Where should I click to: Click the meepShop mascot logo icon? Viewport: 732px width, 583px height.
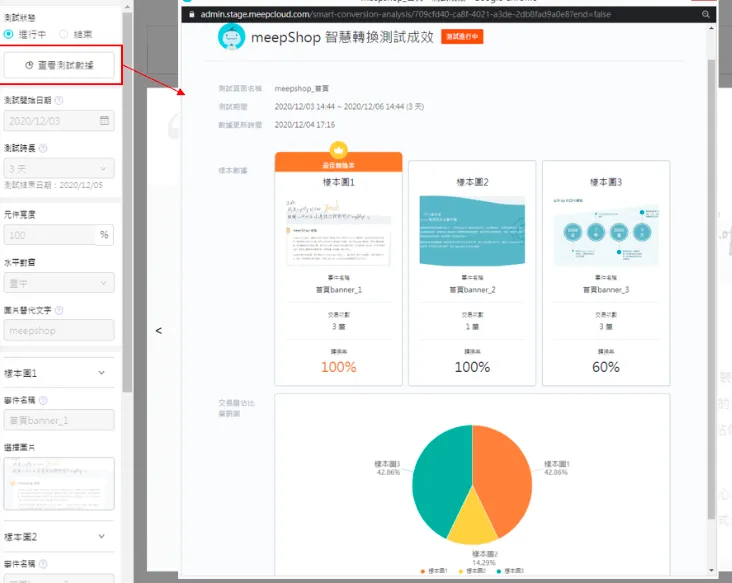[x=231, y=37]
